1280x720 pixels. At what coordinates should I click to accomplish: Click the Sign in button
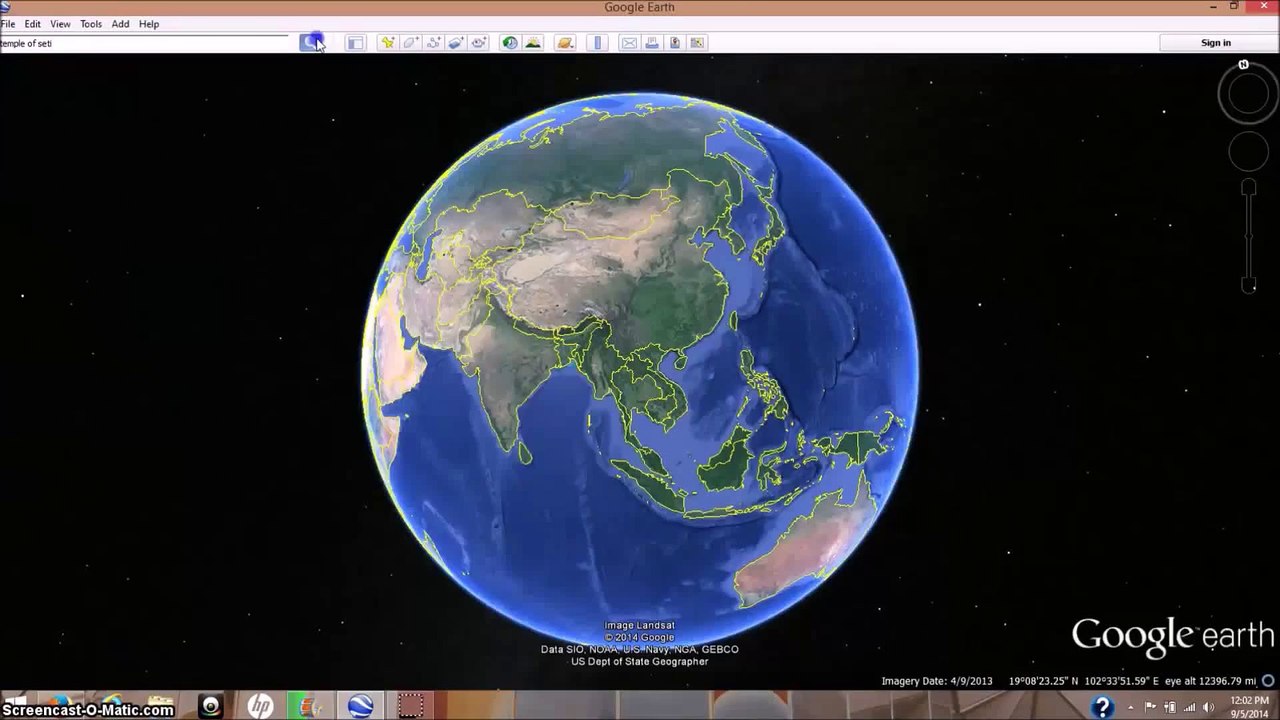coord(1216,43)
